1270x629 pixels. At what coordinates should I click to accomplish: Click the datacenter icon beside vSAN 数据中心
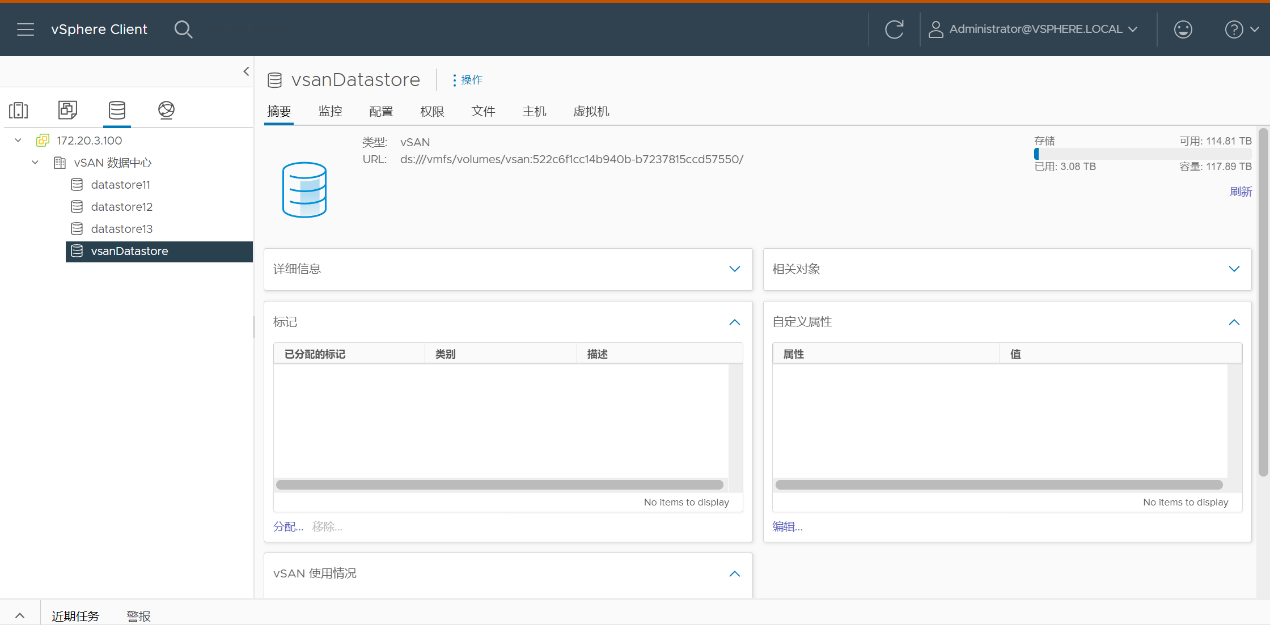[x=59, y=162]
